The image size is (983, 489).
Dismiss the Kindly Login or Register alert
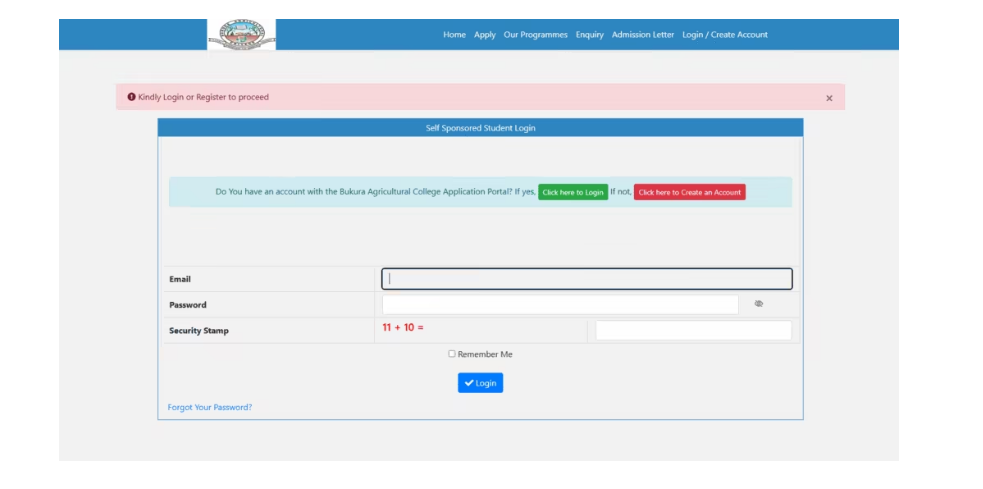click(829, 98)
